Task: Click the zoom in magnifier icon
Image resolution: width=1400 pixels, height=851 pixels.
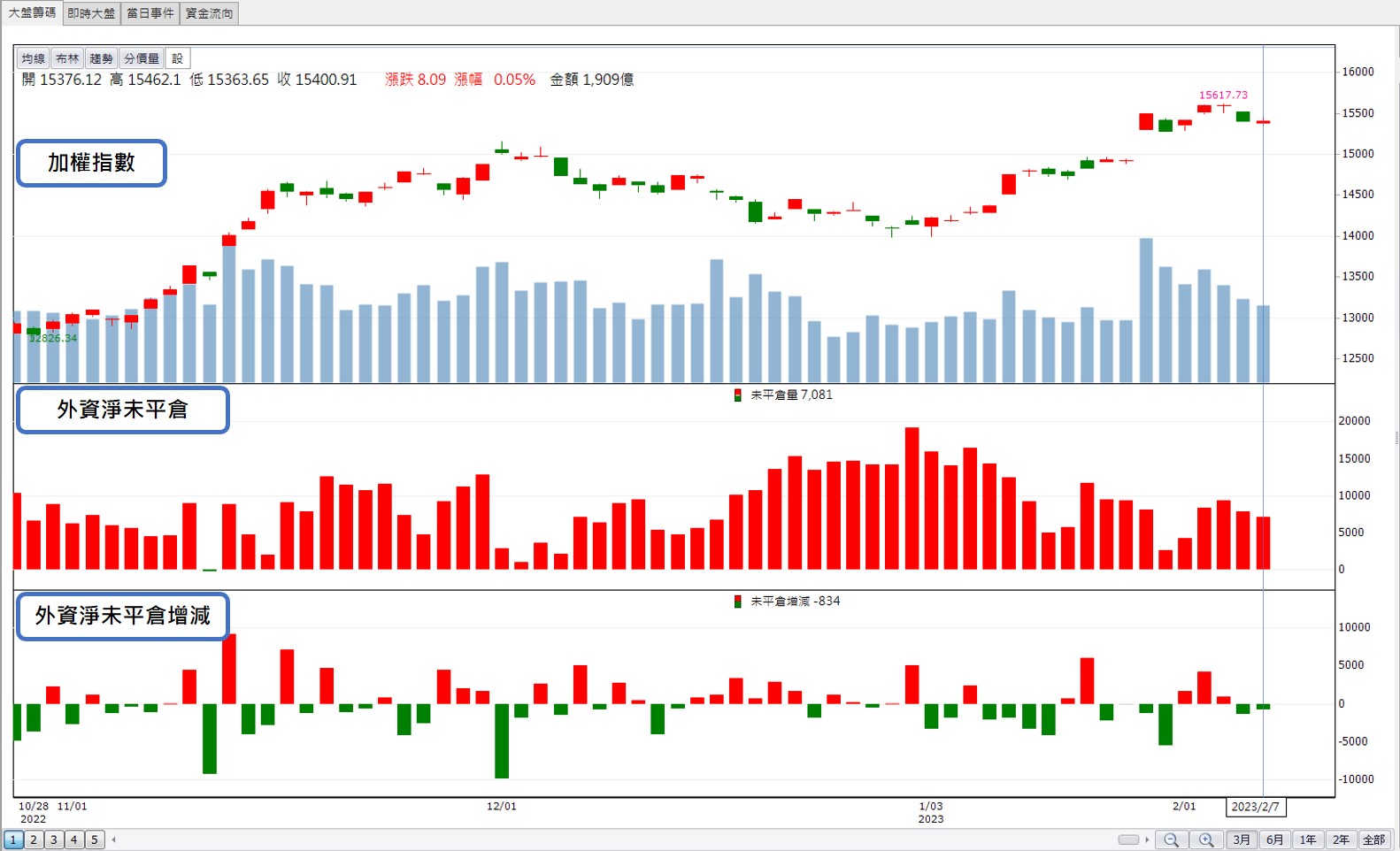Action: [x=1206, y=839]
